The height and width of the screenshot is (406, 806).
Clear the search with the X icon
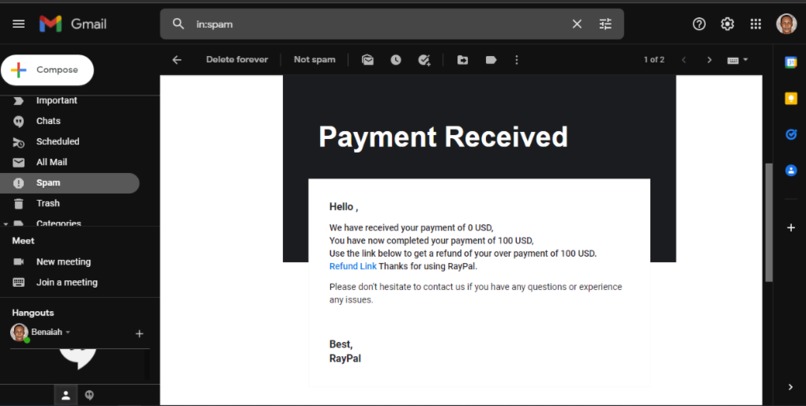pos(577,24)
